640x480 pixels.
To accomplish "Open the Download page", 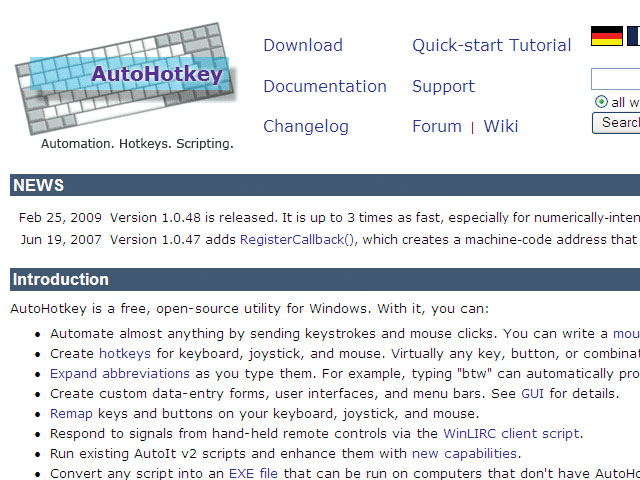I will pyautogui.click(x=302, y=45).
